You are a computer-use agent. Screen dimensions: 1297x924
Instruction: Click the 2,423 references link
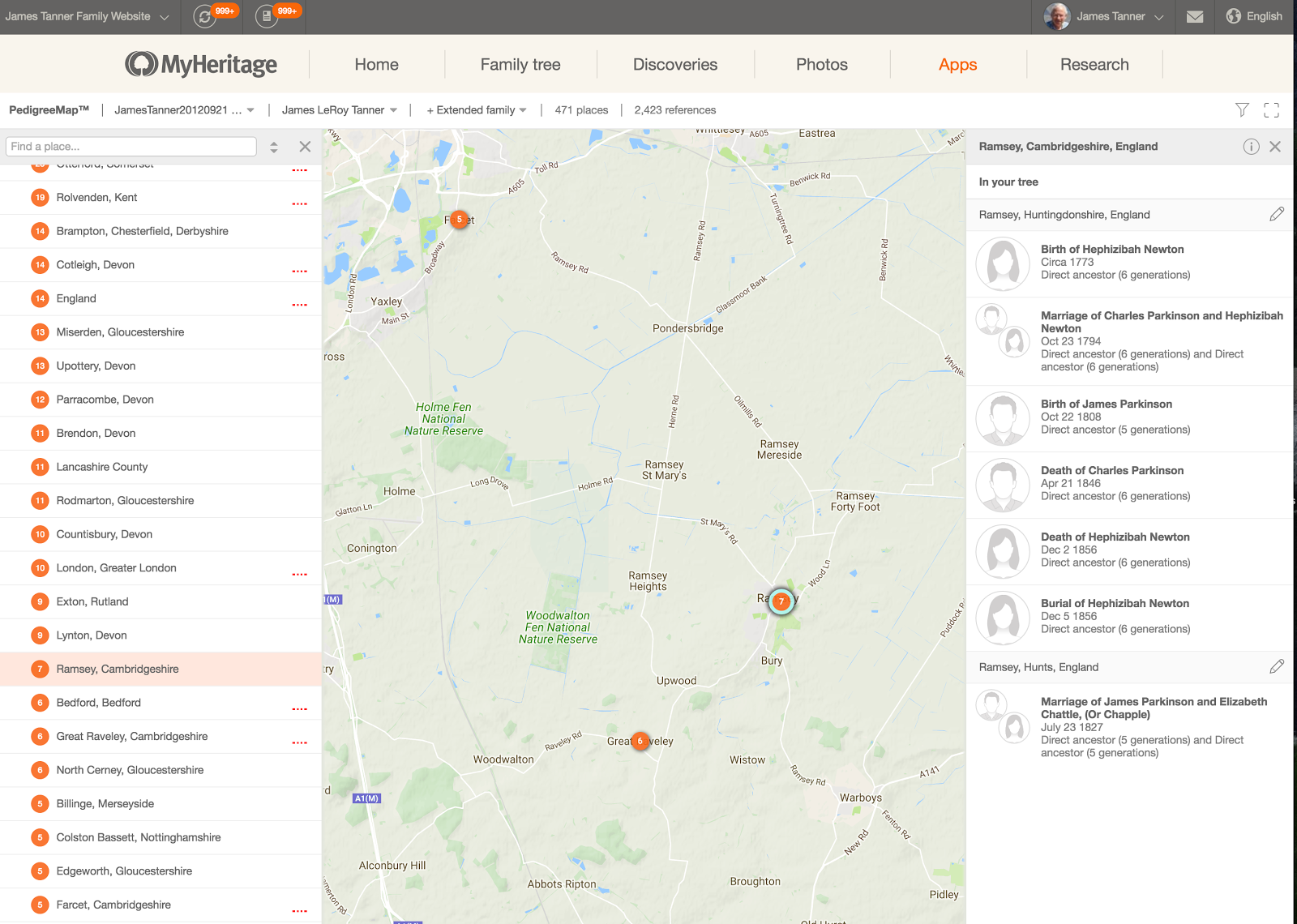(675, 109)
